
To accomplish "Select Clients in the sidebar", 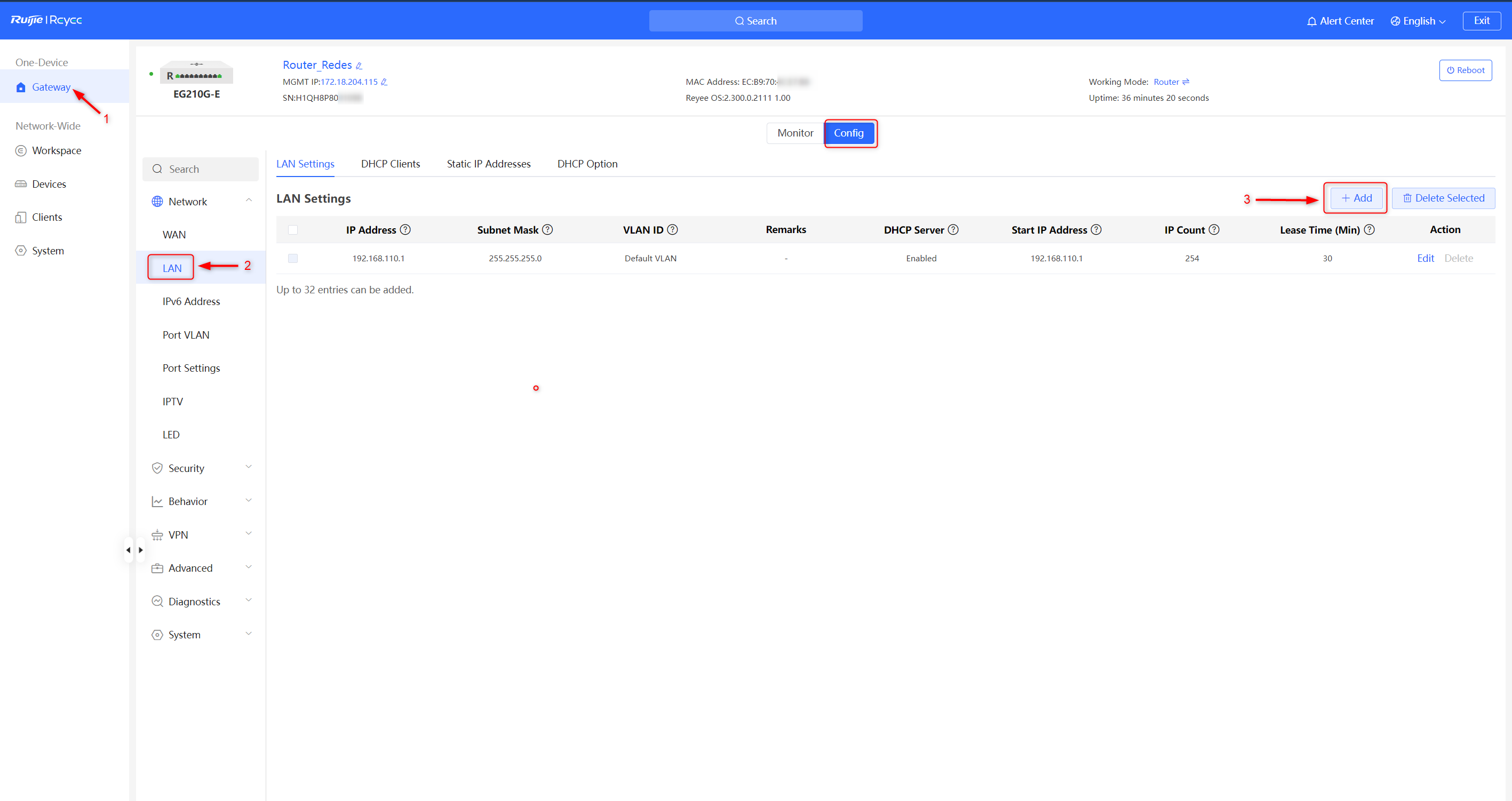I will 46,217.
